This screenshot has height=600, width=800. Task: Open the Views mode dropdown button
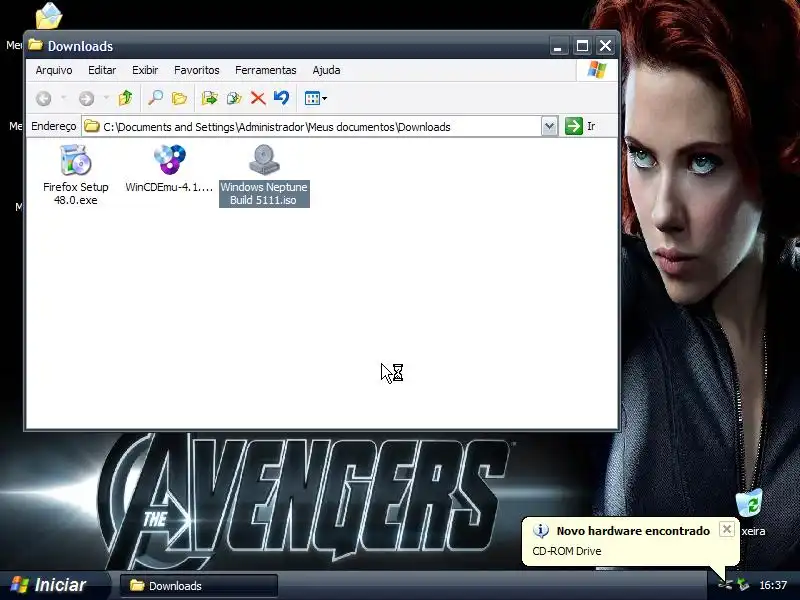(315, 98)
